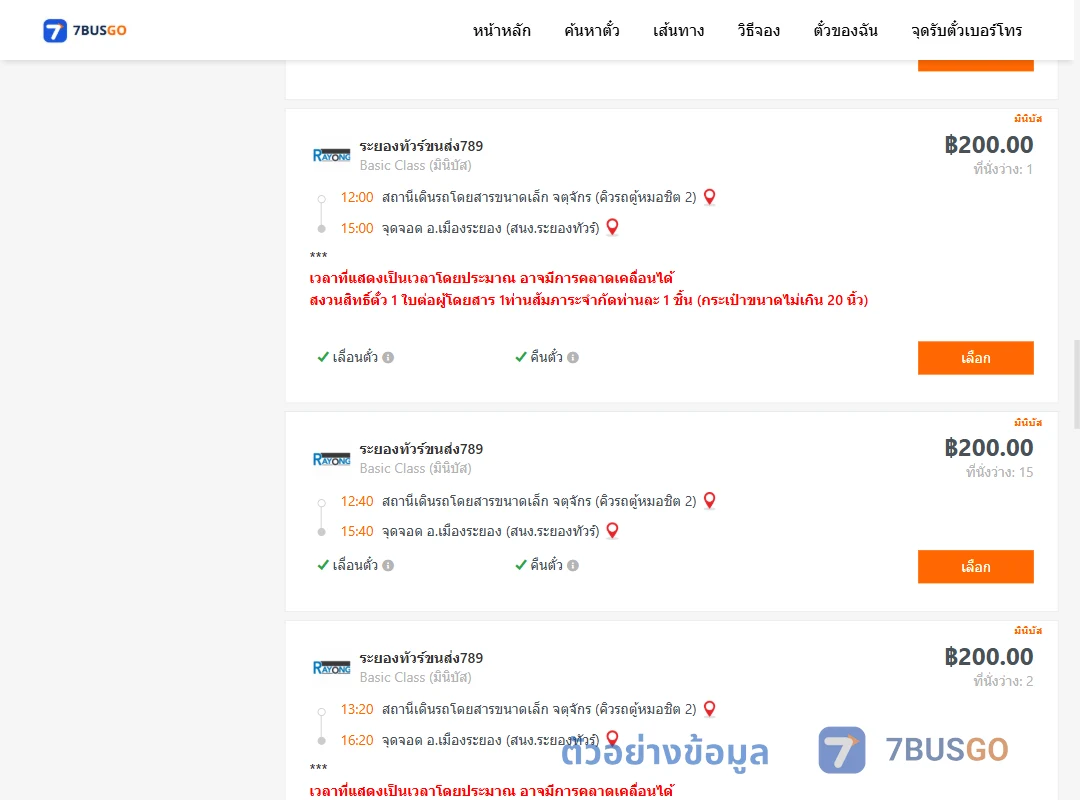This screenshot has height=800, width=1080.
Task: Show map pin for 12:40 departure station
Action: coord(709,500)
